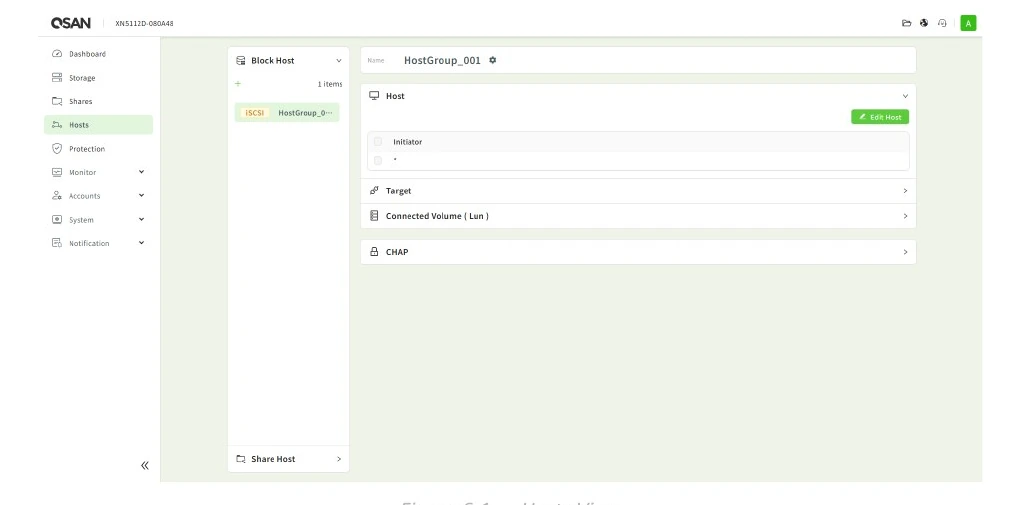This screenshot has width=1020, height=505.
Task: Collapse the sidebar with double chevron
Action: coord(144,465)
